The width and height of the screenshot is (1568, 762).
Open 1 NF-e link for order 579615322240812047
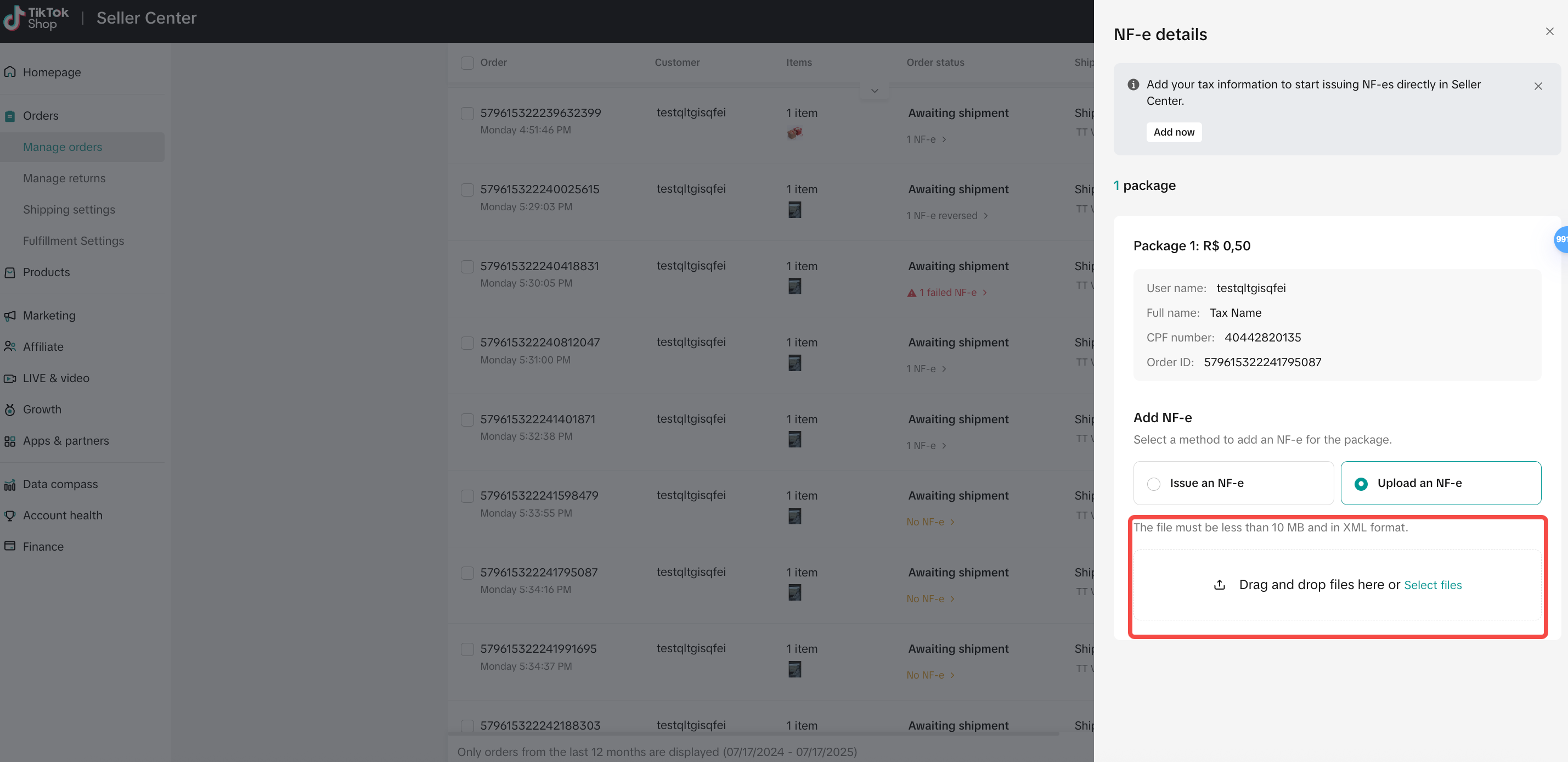coord(926,369)
